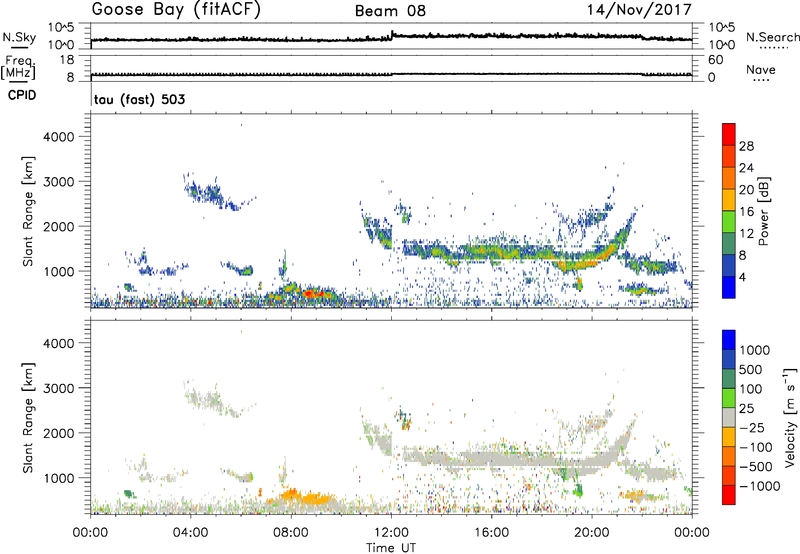The width and height of the screenshot is (800, 554).
Task: Click the "3000" tick in the power panel
Action: pos(58,182)
